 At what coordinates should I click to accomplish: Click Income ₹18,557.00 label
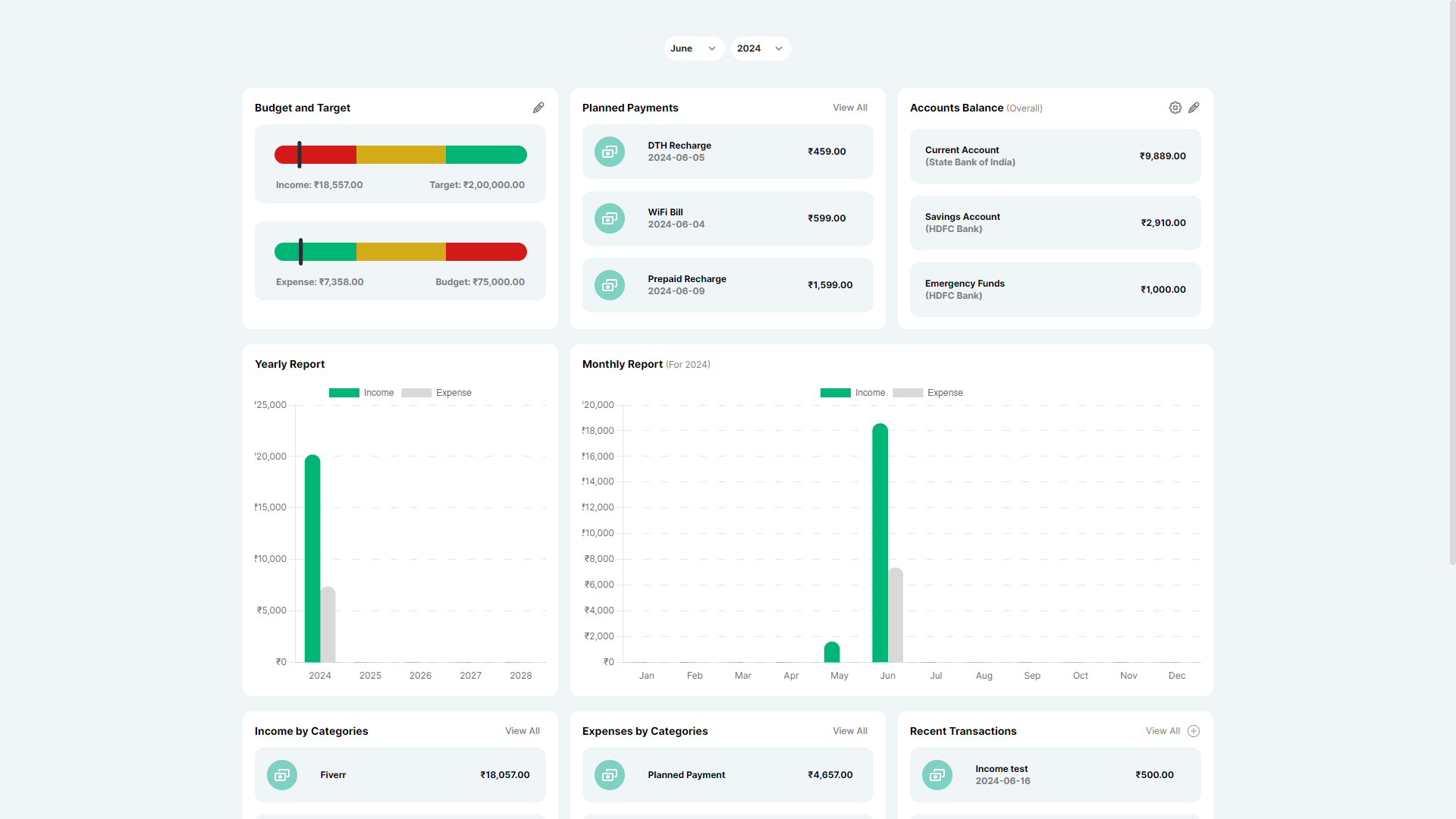coord(319,185)
